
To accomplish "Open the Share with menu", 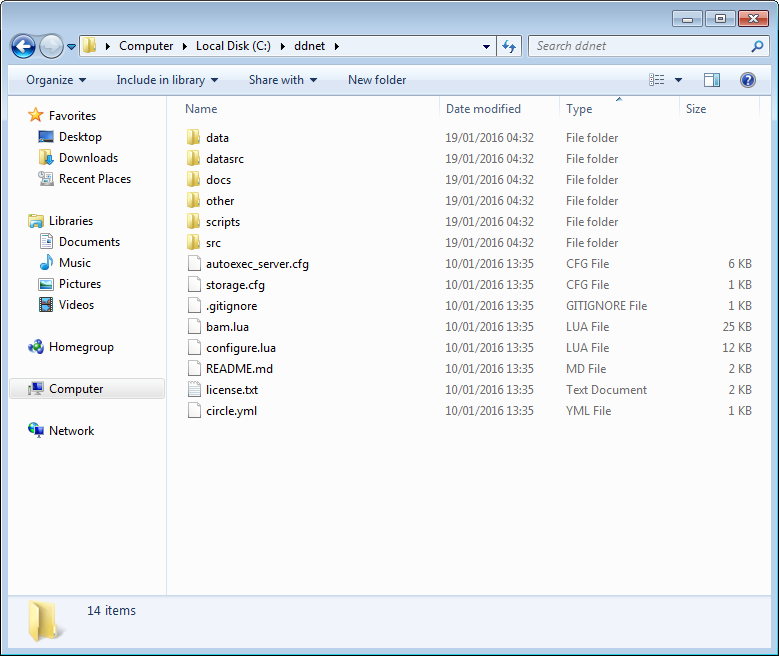I will click(282, 80).
